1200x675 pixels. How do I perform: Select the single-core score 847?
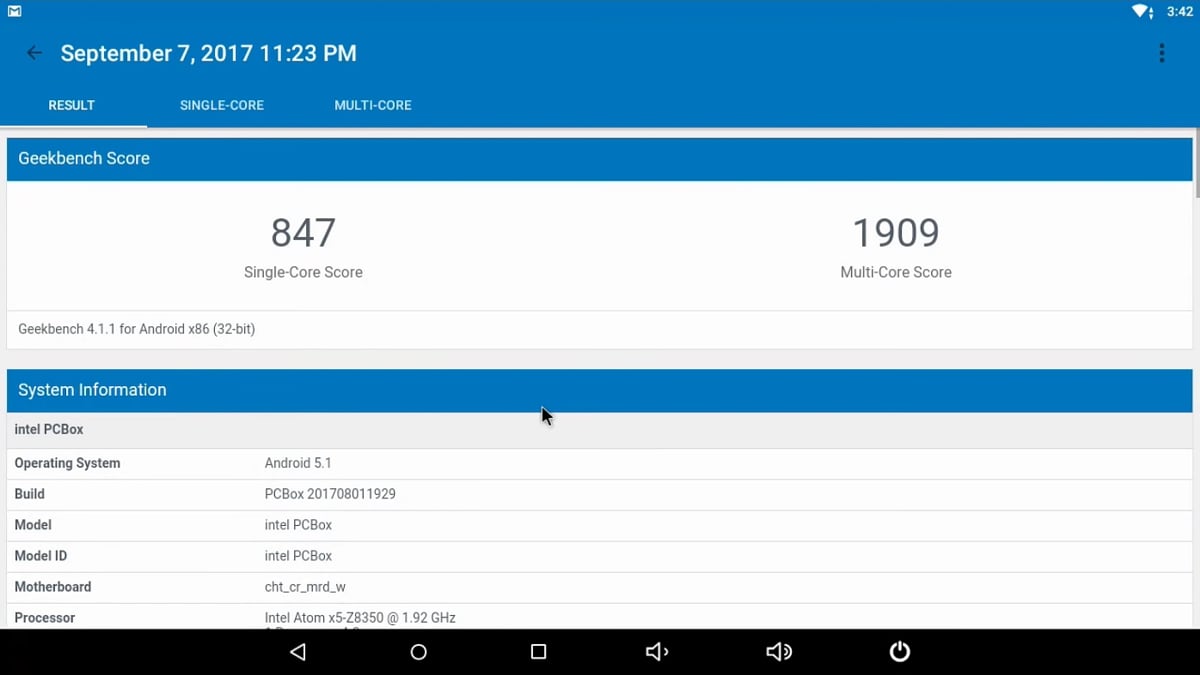click(303, 233)
